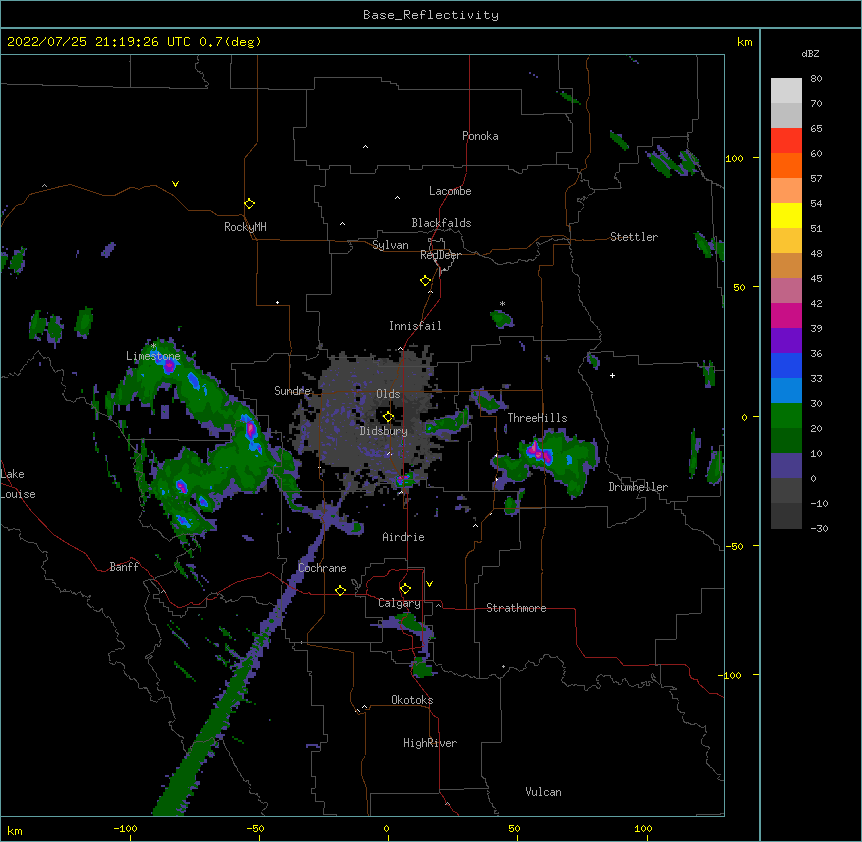
Task: Click the red 65 dBZ legend swatch
Action: [x=786, y=140]
